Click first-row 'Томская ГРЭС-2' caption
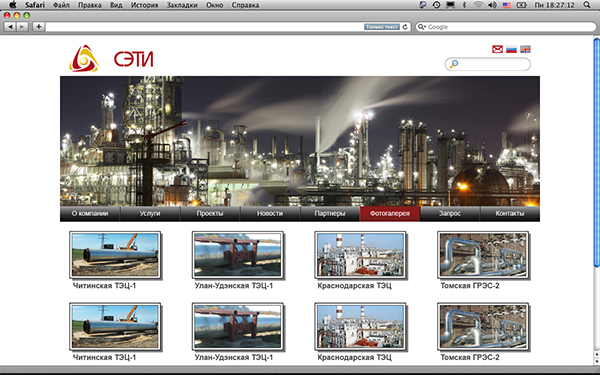This screenshot has height=375, width=600. pos(470,285)
